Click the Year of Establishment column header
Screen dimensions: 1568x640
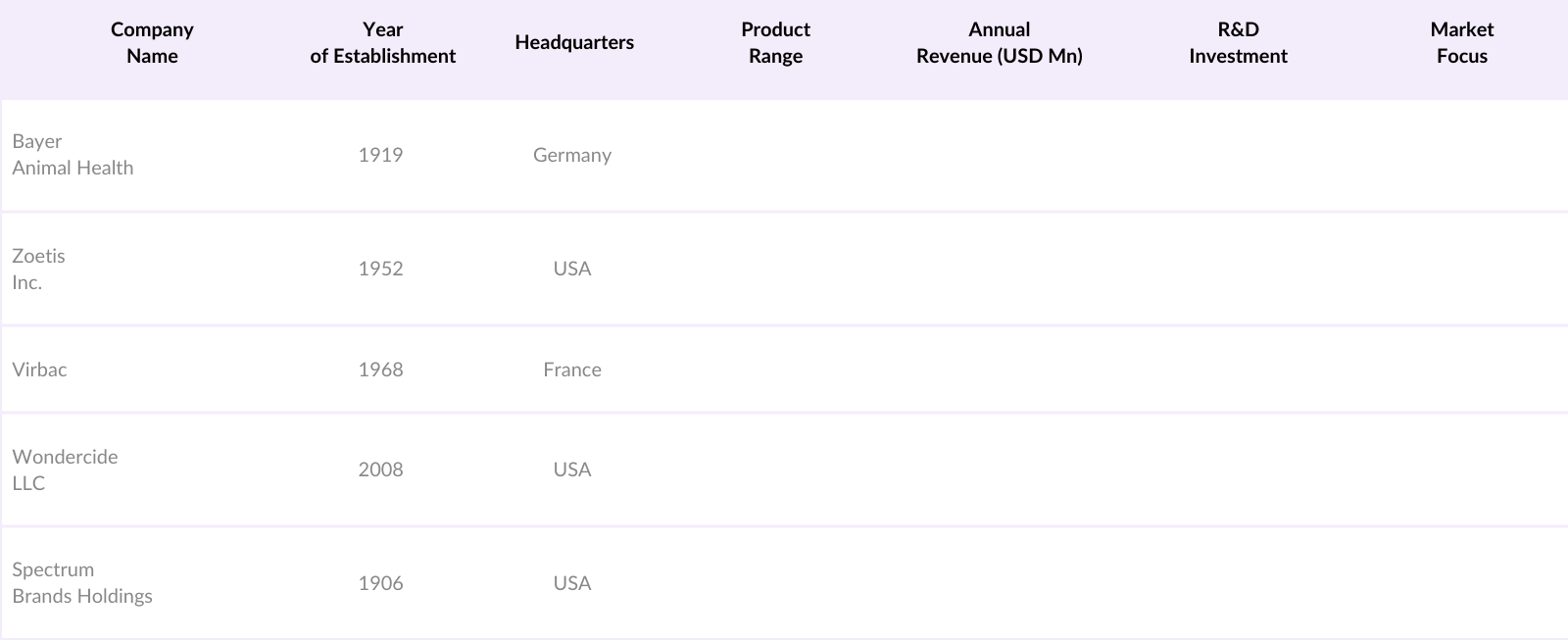382,43
